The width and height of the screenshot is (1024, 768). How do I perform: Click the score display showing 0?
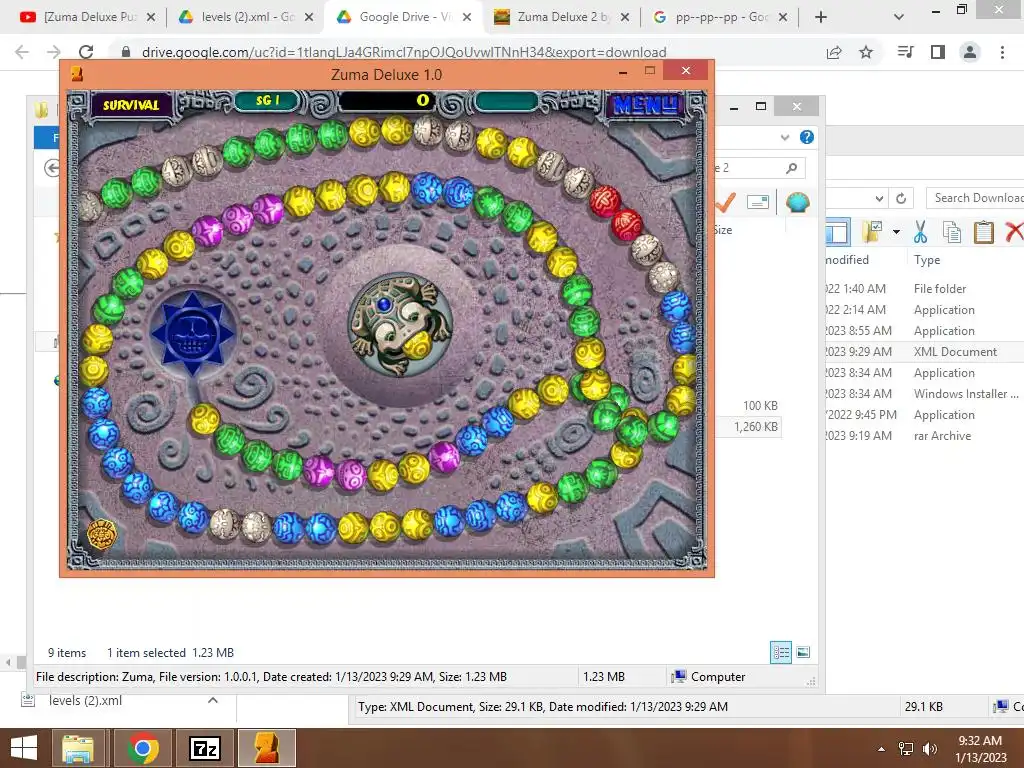pos(387,101)
